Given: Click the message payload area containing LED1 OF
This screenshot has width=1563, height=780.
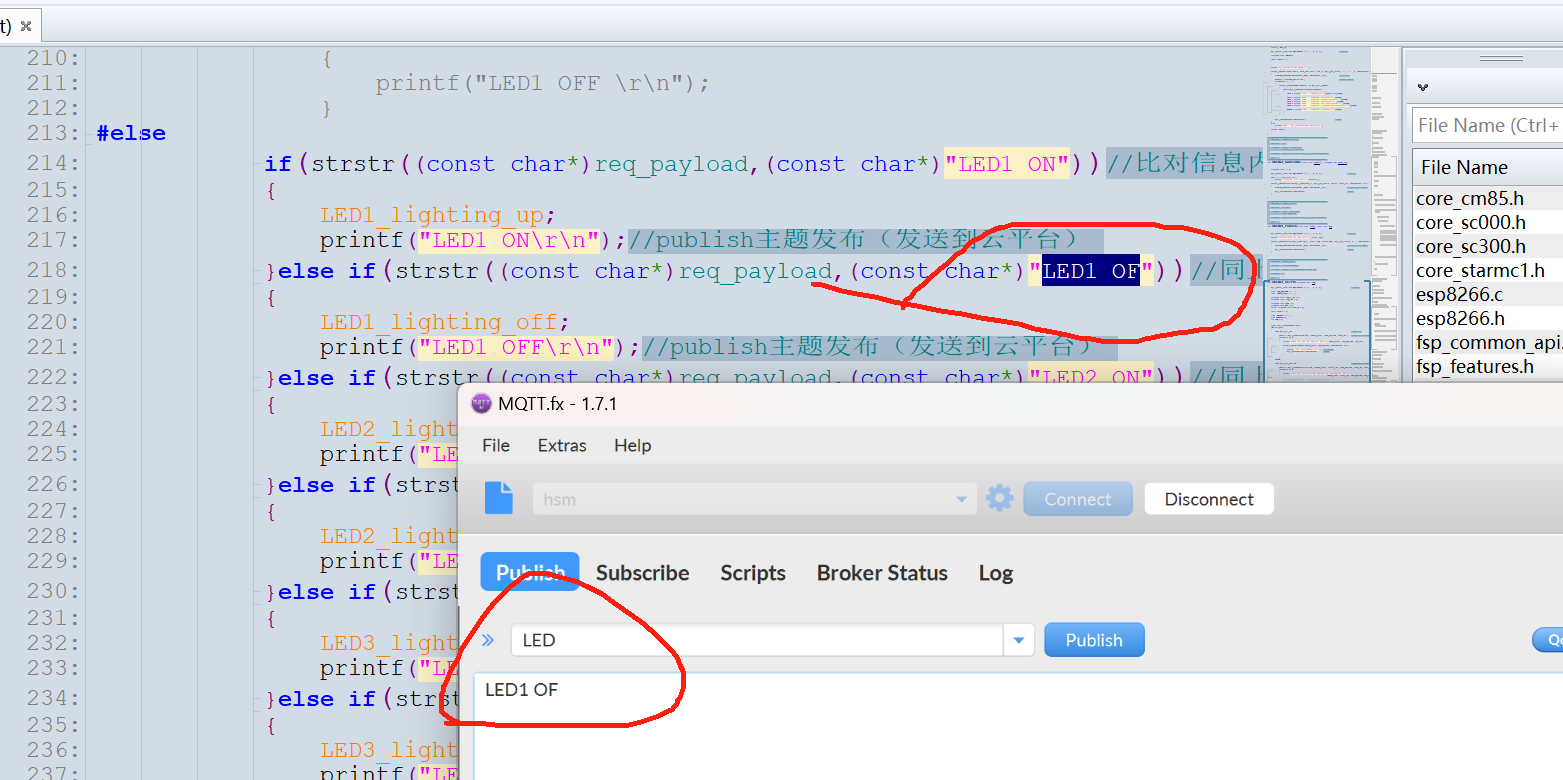Looking at the screenshot, I should pyautogui.click(x=1018, y=726).
